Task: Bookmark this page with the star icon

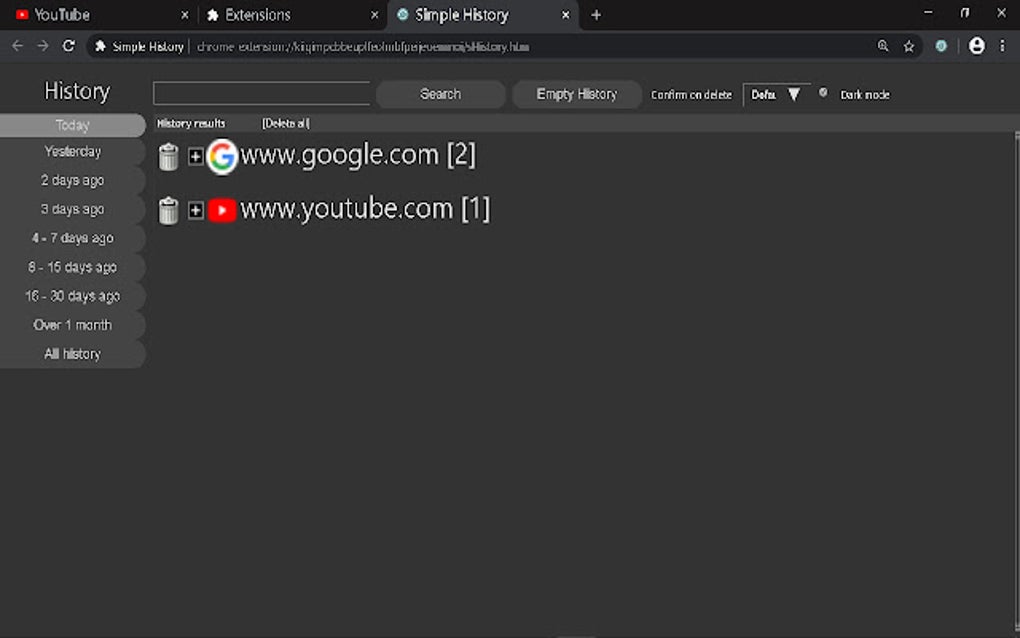Action: pos(909,46)
